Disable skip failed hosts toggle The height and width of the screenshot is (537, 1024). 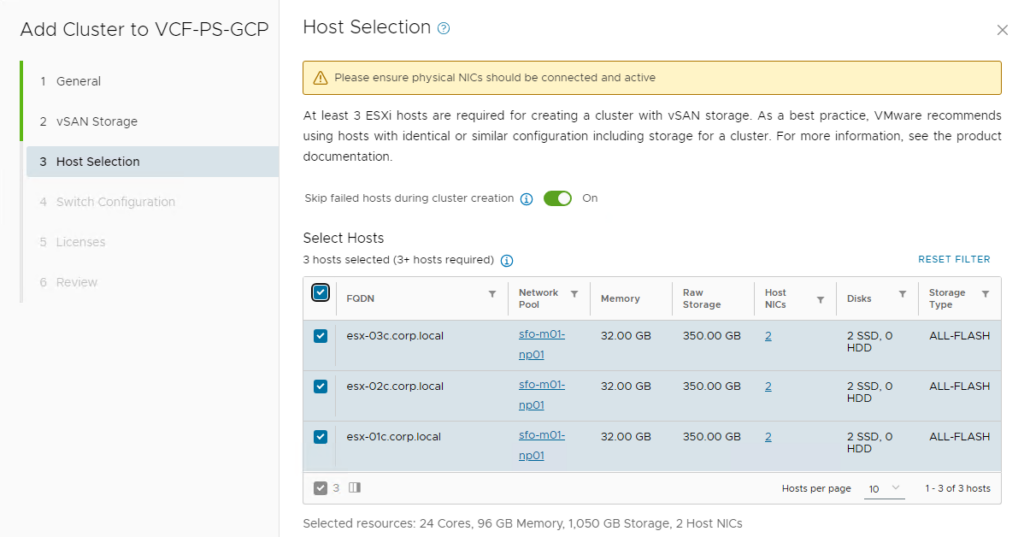pos(557,198)
